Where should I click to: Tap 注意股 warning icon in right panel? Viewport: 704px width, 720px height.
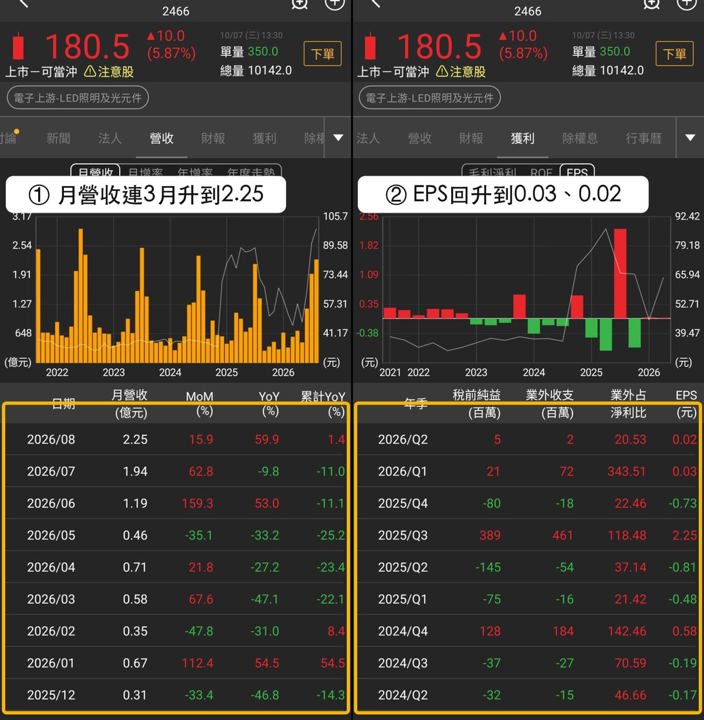tap(442, 71)
